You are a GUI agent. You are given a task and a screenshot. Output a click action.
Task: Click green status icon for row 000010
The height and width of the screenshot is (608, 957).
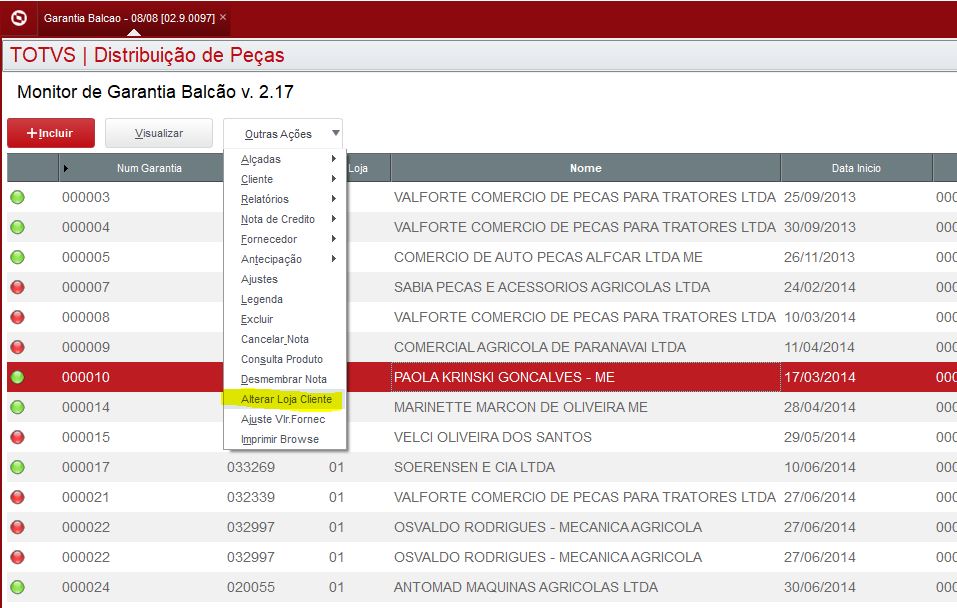(x=18, y=377)
